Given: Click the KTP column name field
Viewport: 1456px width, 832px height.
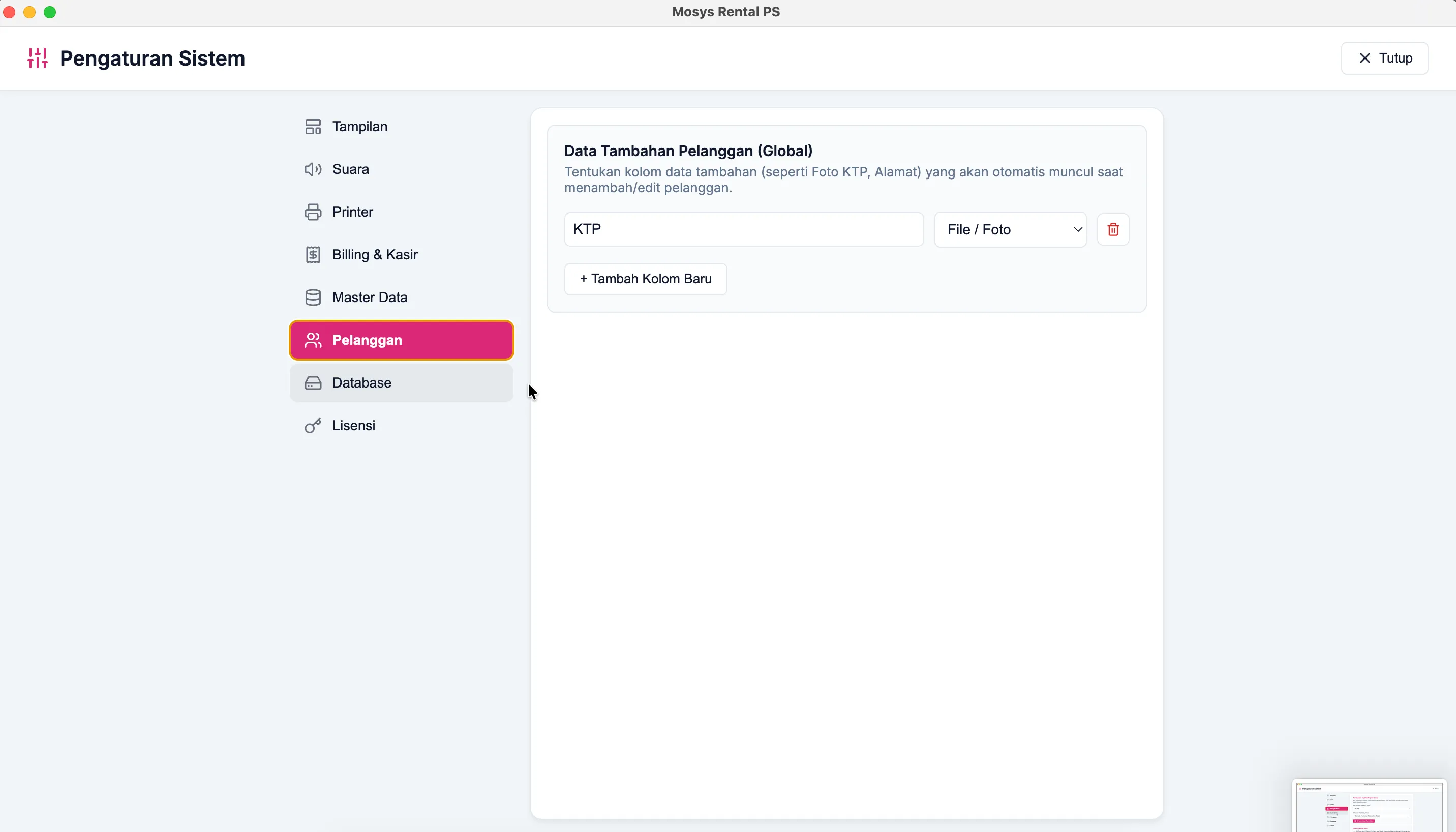Looking at the screenshot, I should (744, 229).
